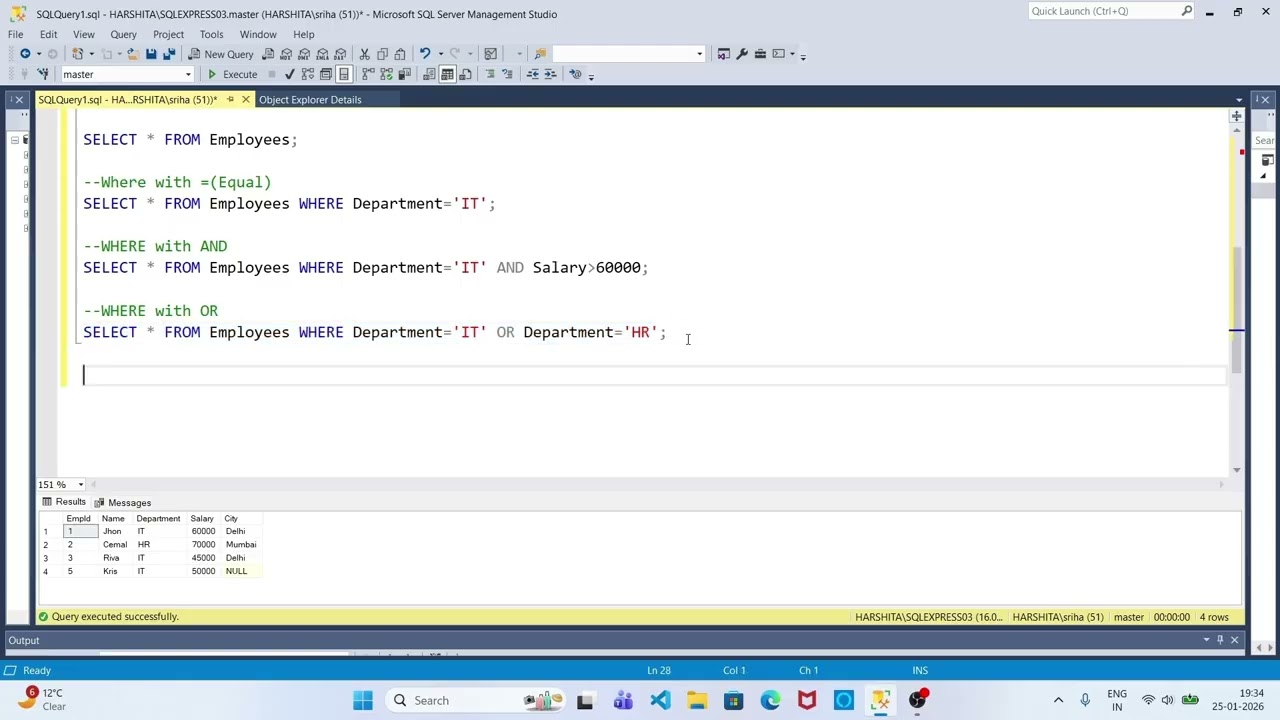Viewport: 1280px width, 720px height.
Task: Click the Change Connection icon
Action: click(43, 74)
